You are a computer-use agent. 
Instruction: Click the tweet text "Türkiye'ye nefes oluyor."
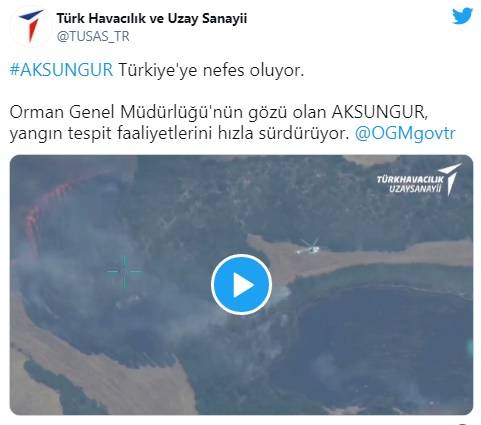coord(211,70)
